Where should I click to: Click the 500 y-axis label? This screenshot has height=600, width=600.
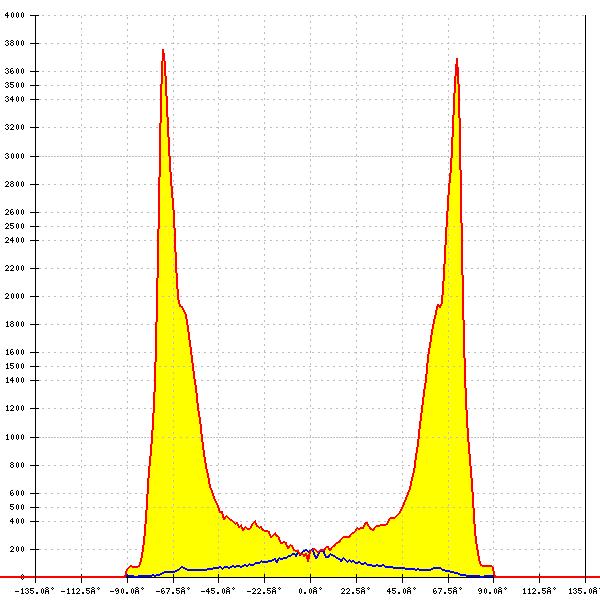pos(17,507)
